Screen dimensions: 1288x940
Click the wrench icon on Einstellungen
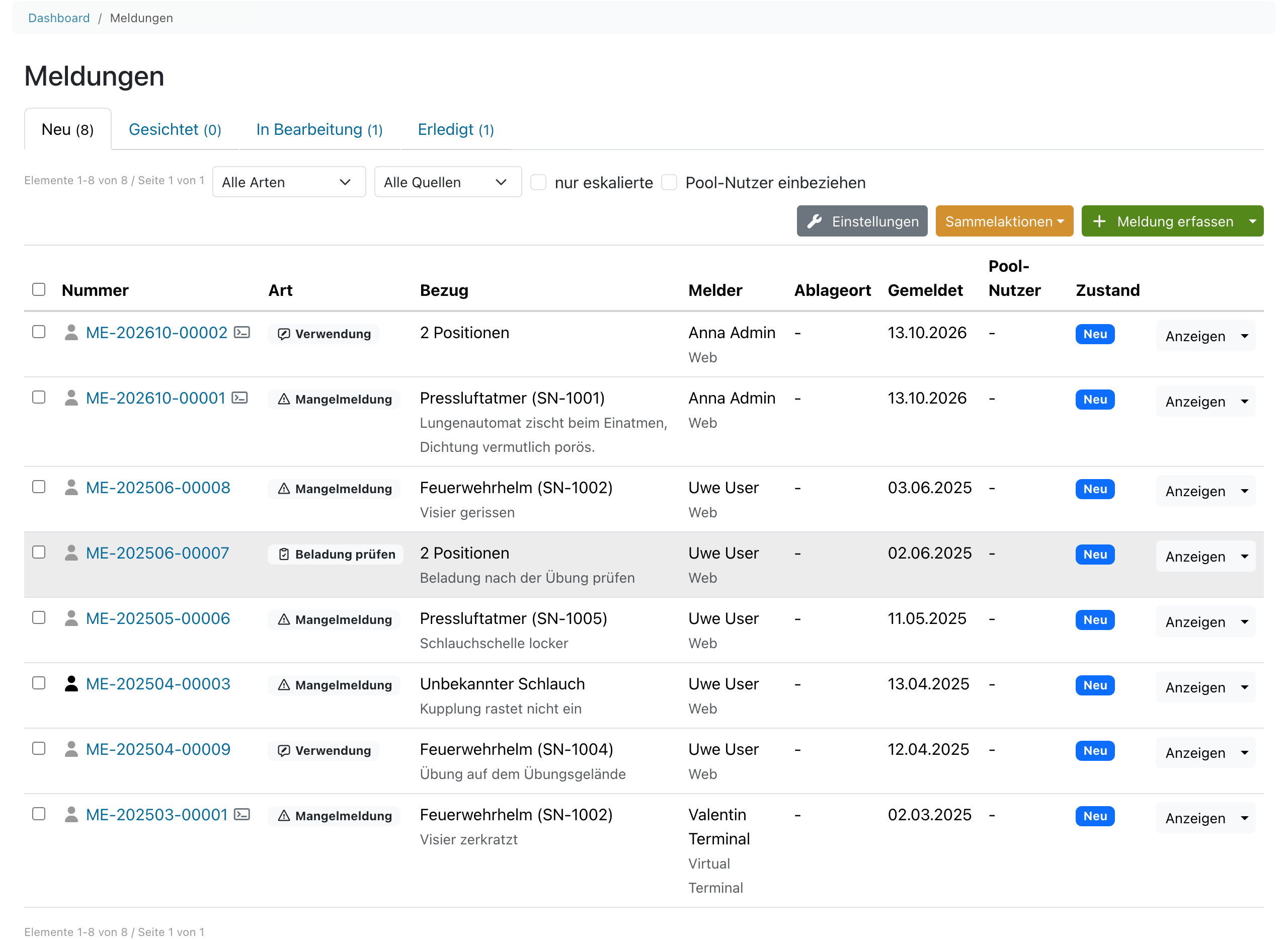pos(814,221)
